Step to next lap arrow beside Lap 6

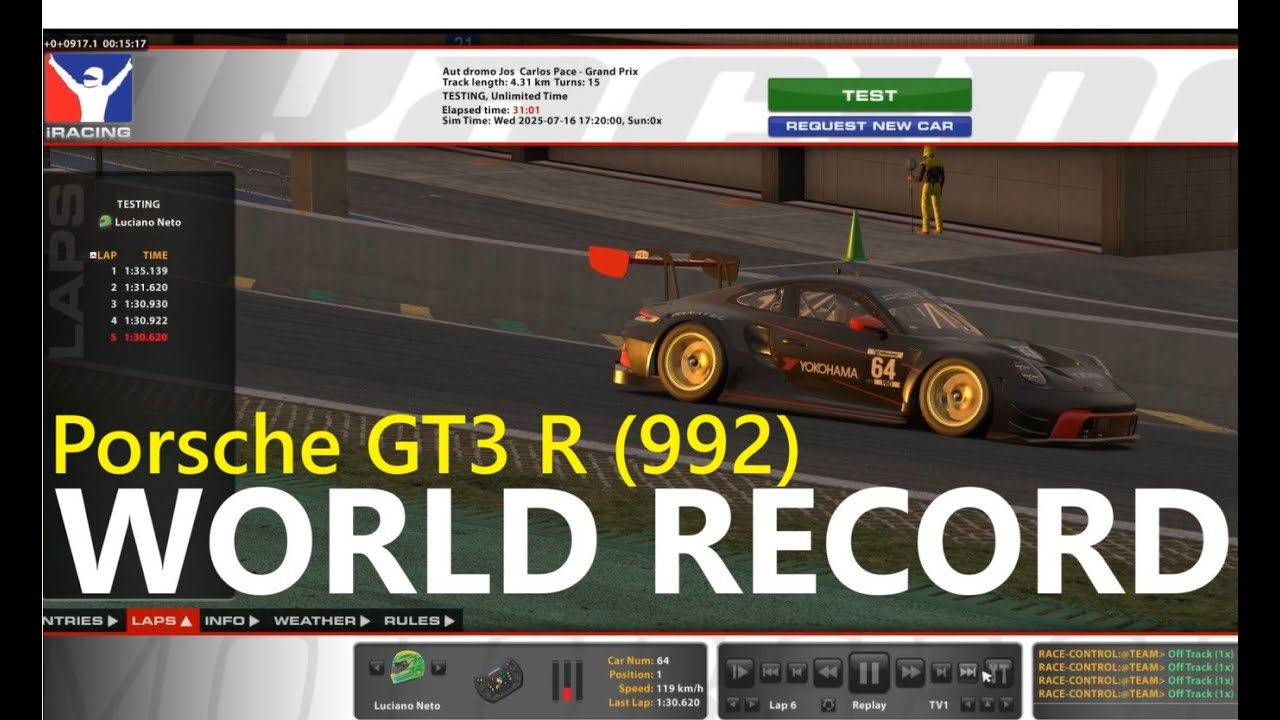tap(751, 705)
